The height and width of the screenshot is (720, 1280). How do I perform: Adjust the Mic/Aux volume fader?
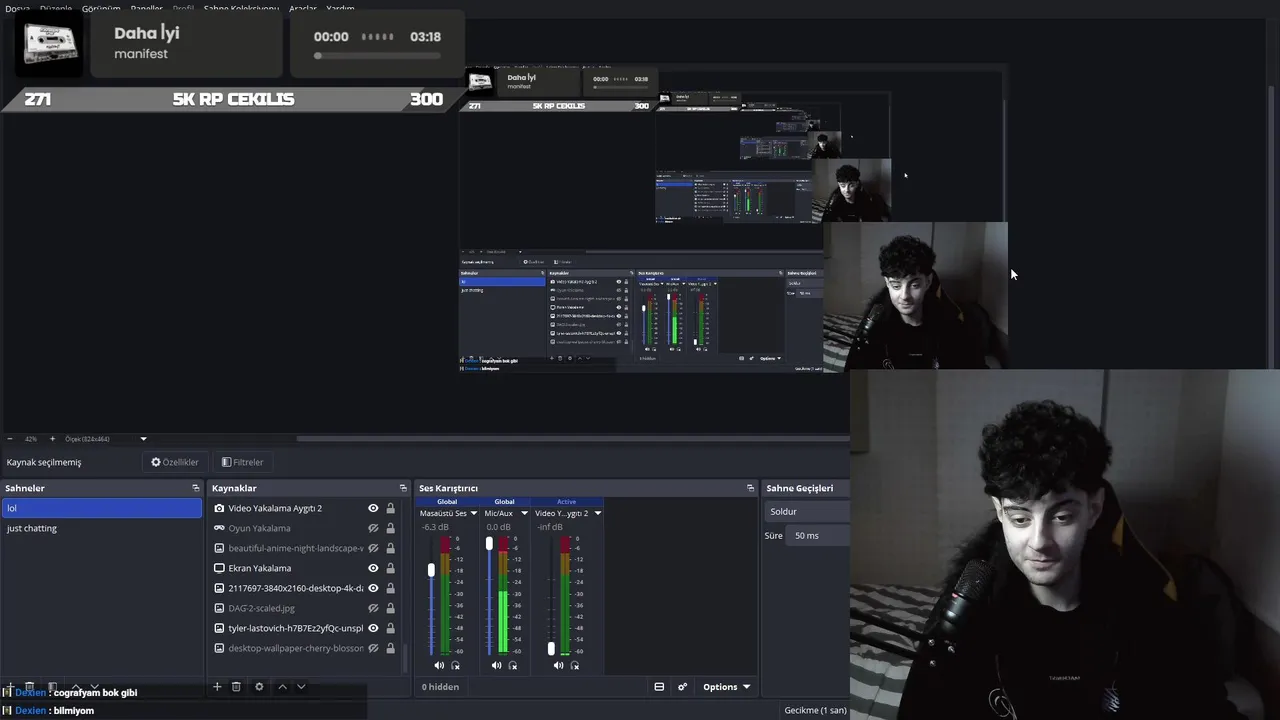click(x=489, y=544)
